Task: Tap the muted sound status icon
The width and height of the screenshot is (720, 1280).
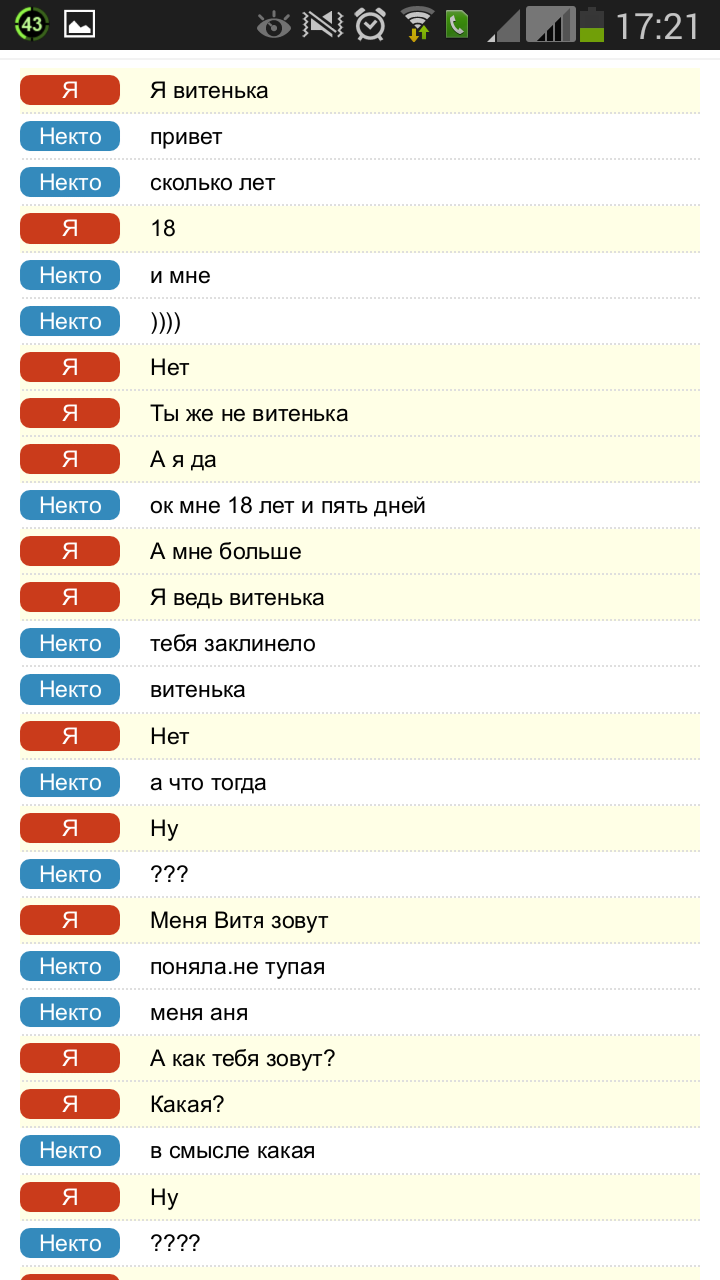Action: (x=322, y=25)
